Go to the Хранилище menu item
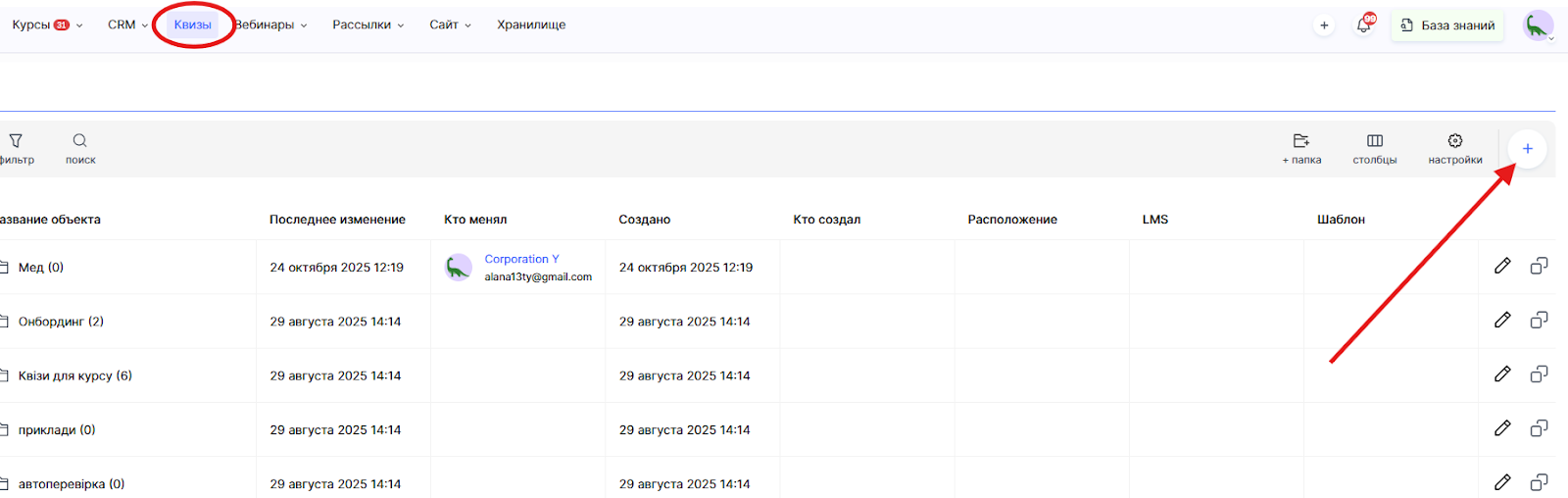The width and height of the screenshot is (1568, 498). pyautogui.click(x=531, y=25)
